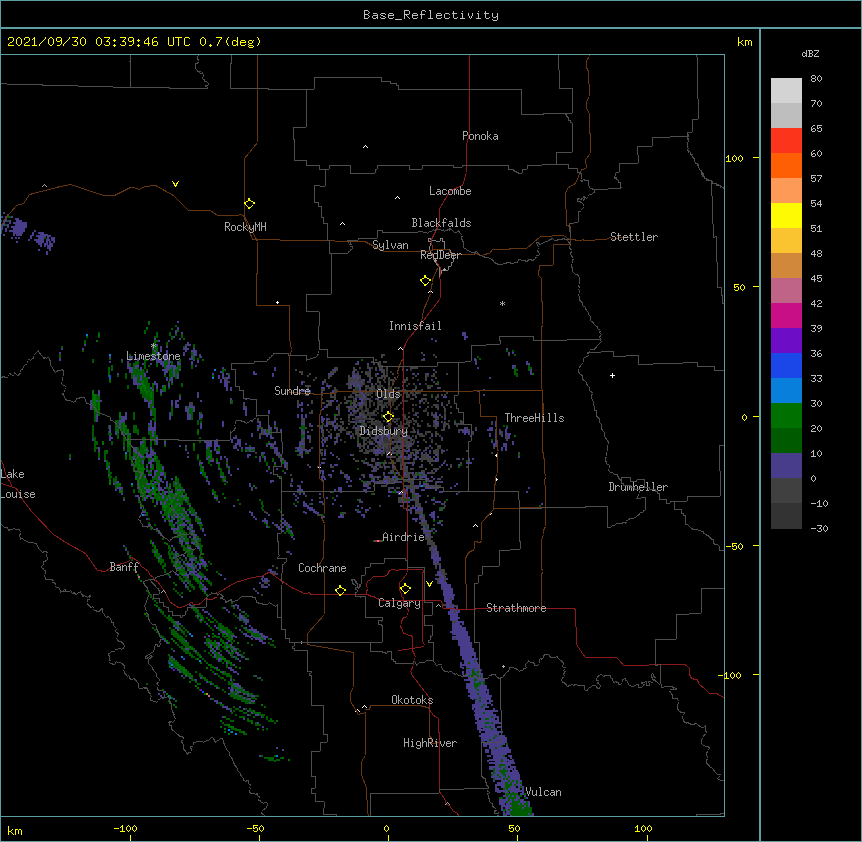Click the Okotoks label

point(412,700)
